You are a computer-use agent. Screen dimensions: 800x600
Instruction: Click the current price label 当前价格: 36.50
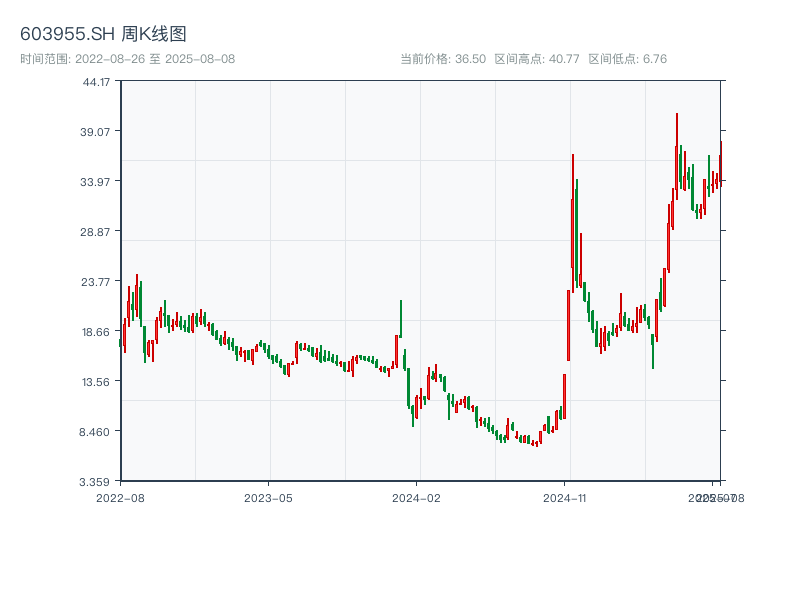click(x=443, y=59)
